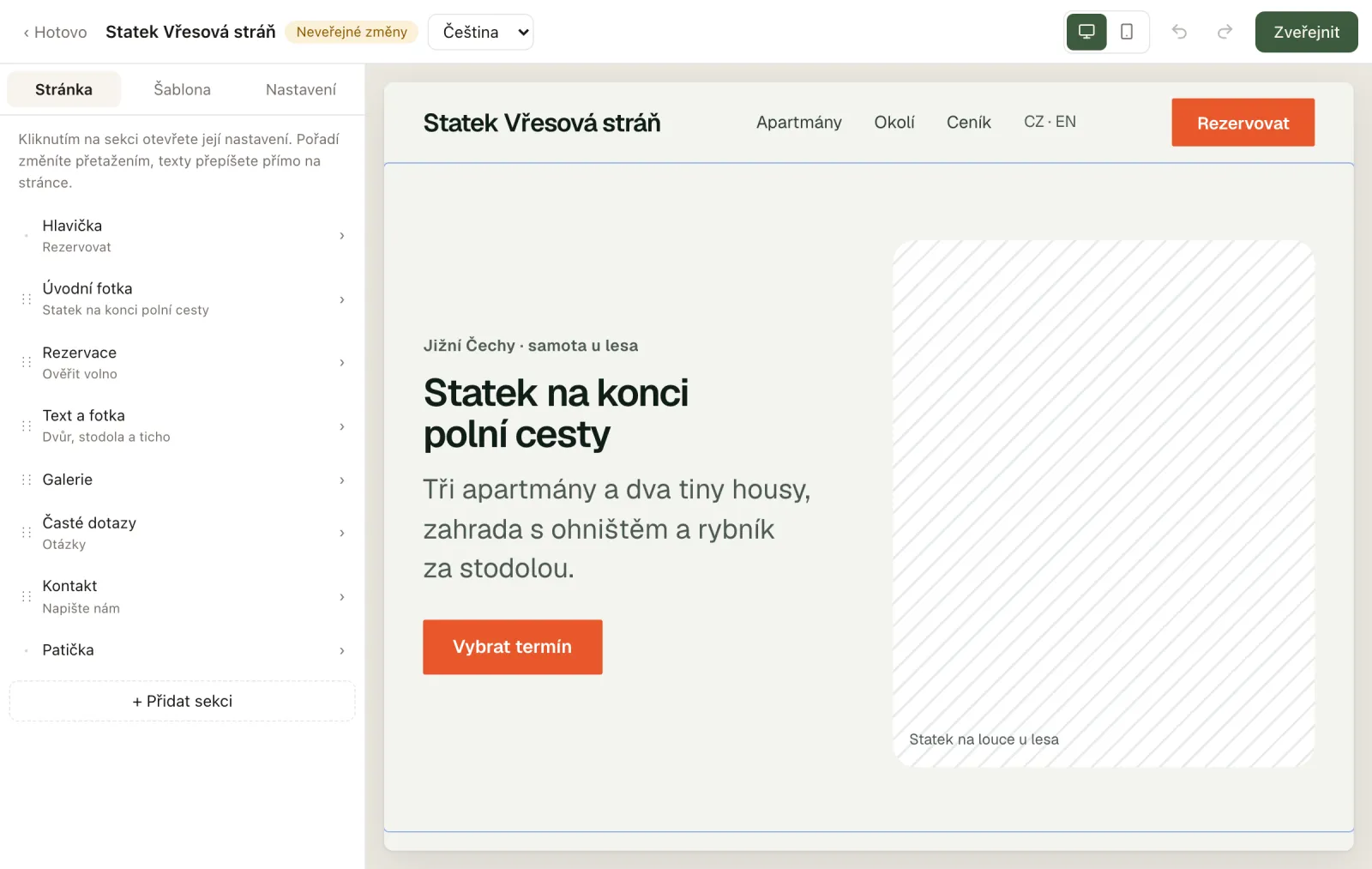Viewport: 1372px width, 869px height.
Task: Open Ceník in the preview navigation
Action: point(968,122)
